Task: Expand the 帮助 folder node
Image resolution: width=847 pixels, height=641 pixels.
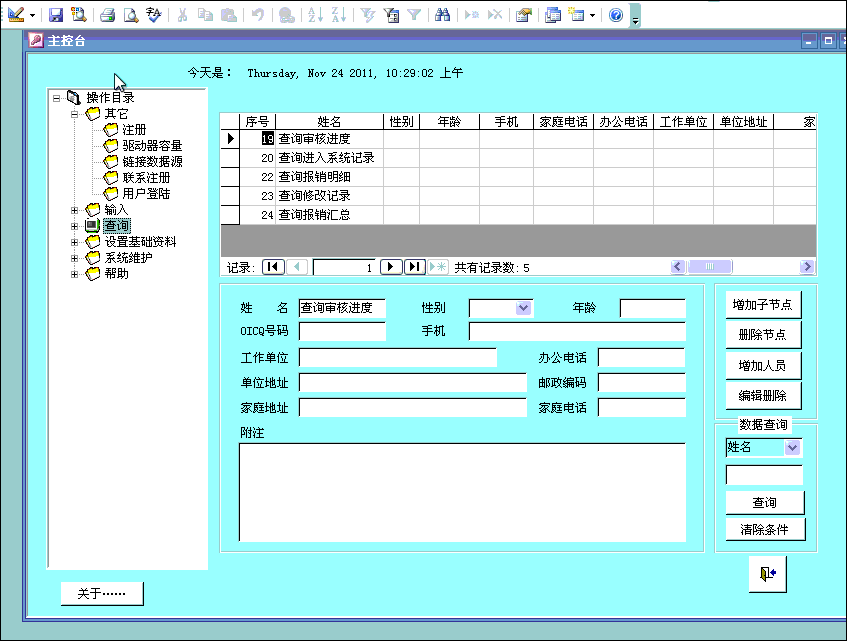Action: (75, 274)
